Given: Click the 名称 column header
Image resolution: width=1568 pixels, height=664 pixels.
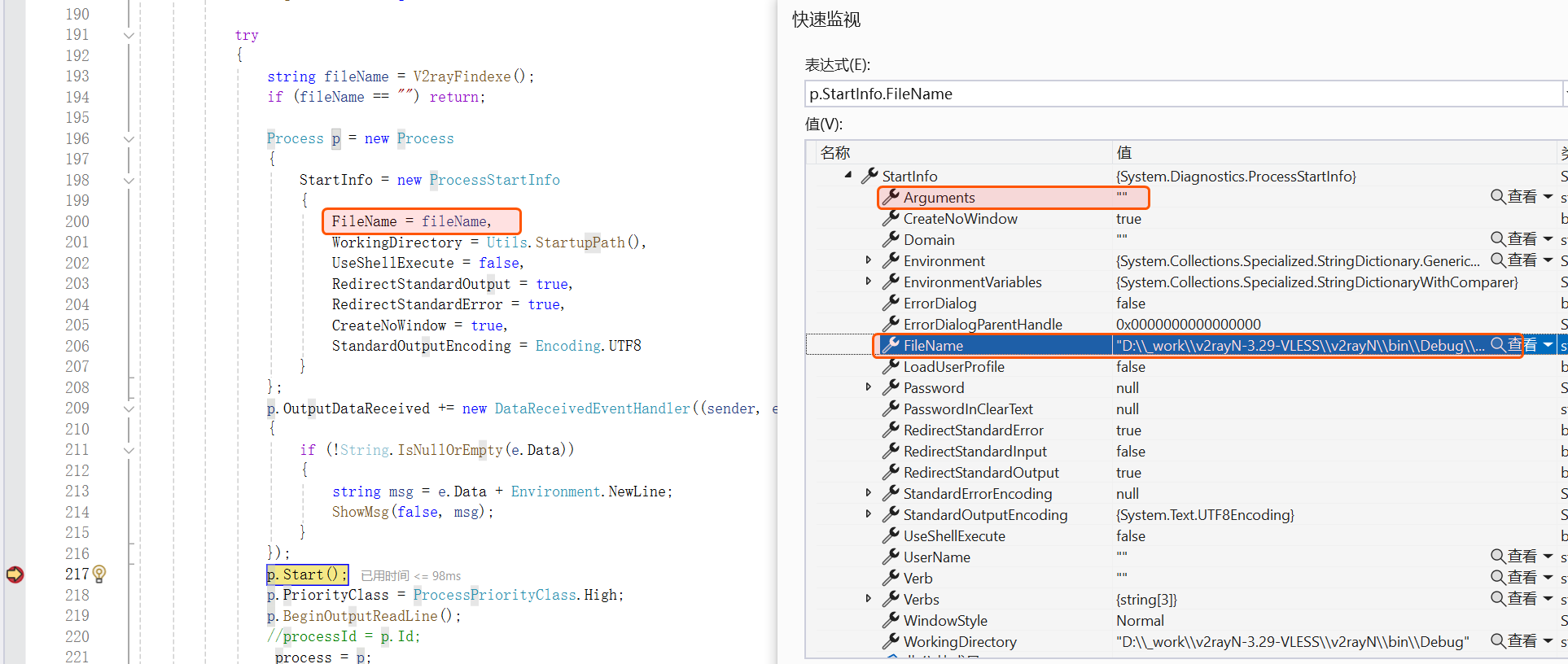Looking at the screenshot, I should pos(835,153).
